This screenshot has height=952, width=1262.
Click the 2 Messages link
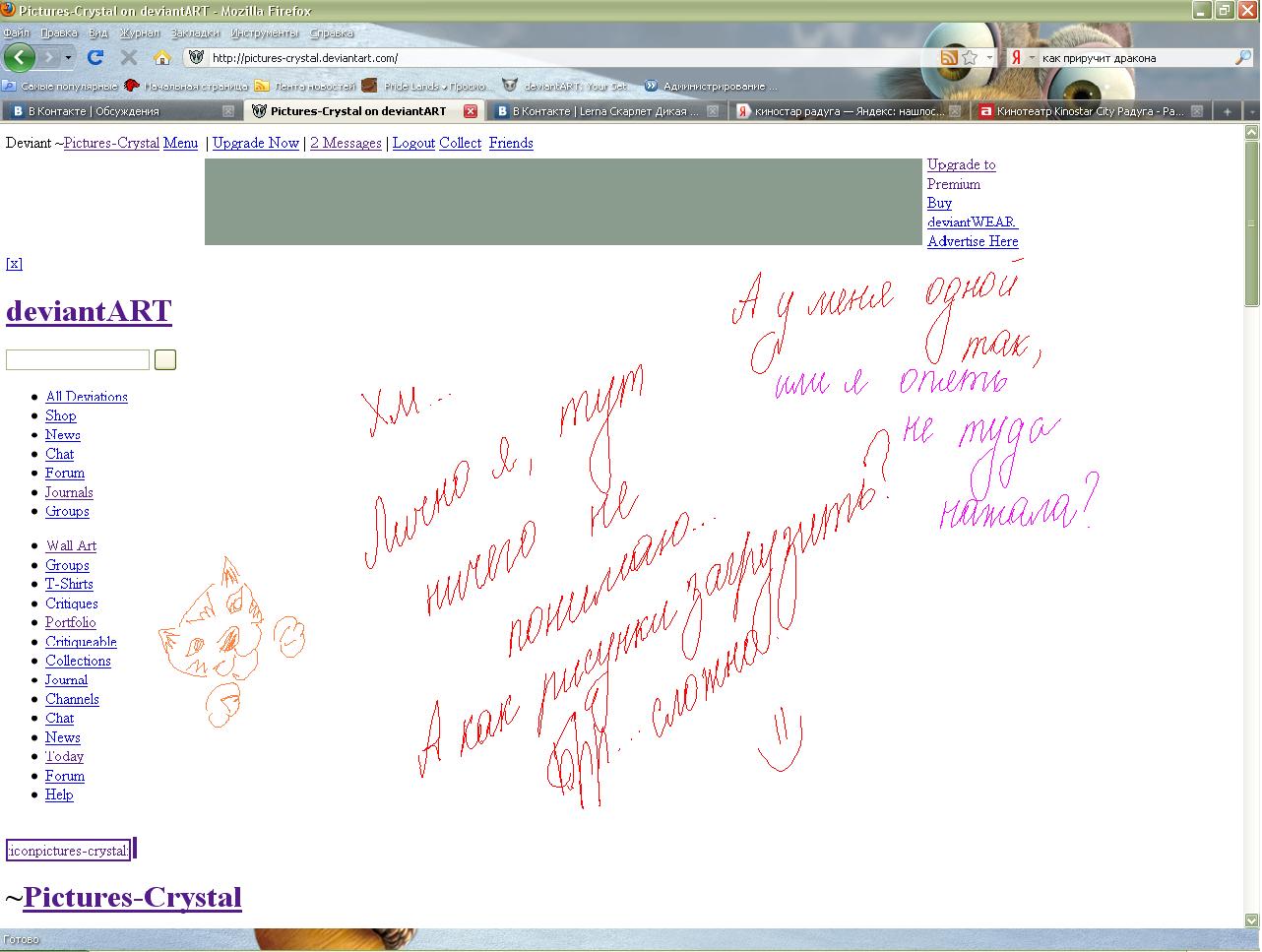(x=346, y=143)
